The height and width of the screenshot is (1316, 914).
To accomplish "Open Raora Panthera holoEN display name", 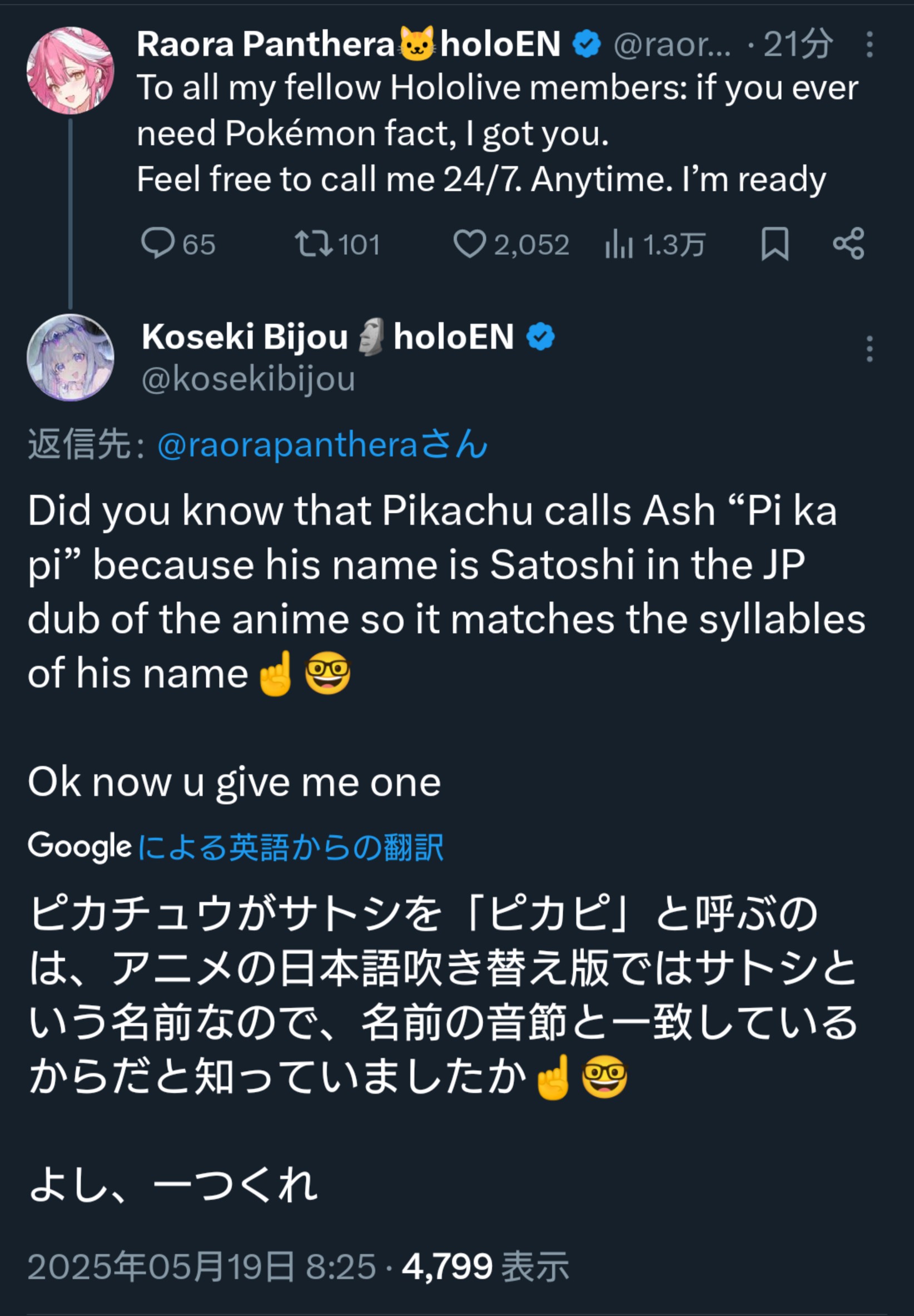I will pyautogui.click(x=348, y=44).
